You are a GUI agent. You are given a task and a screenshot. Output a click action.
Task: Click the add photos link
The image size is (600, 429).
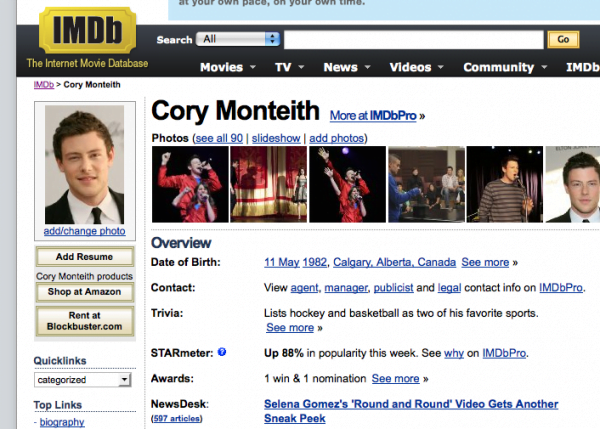(336, 138)
